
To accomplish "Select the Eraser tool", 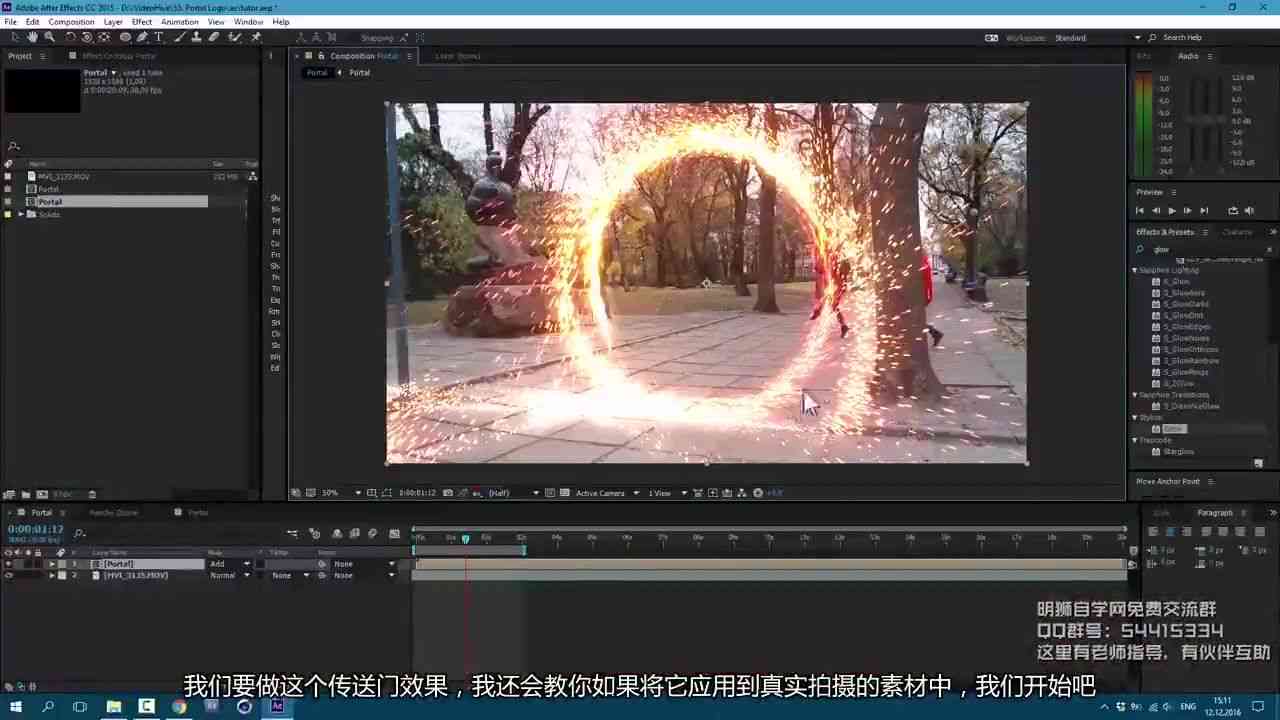I will pyautogui.click(x=213, y=37).
